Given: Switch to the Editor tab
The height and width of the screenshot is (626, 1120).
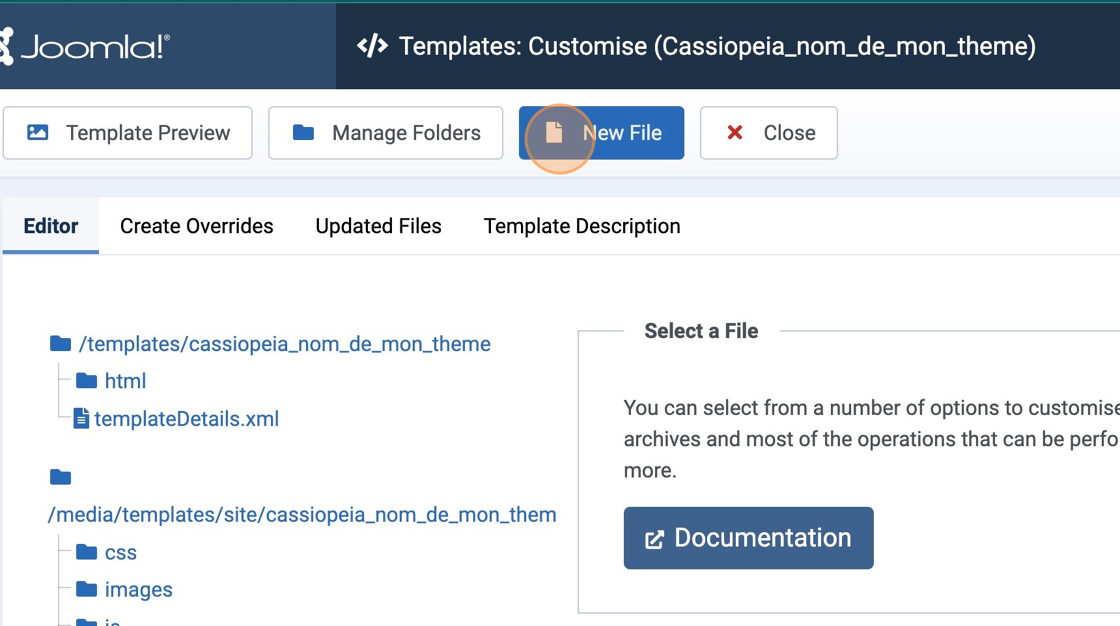Looking at the screenshot, I should [x=51, y=226].
